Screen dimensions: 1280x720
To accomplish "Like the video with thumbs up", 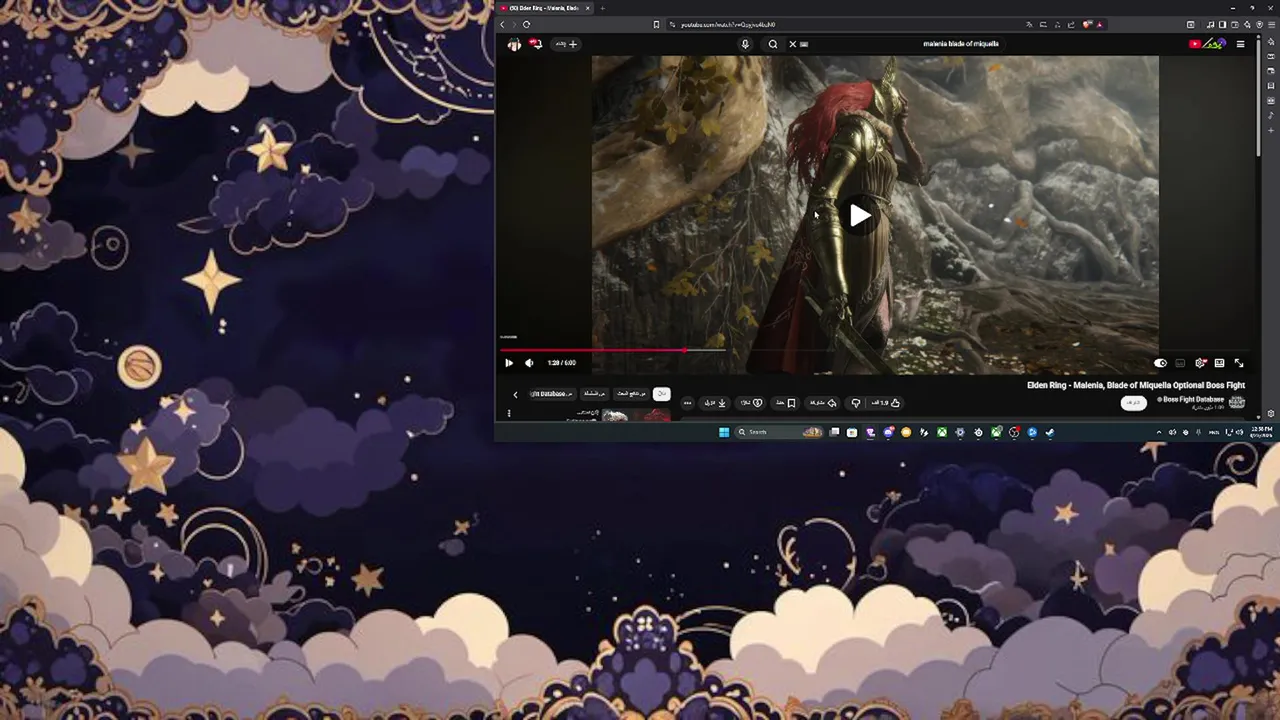I will (x=884, y=403).
